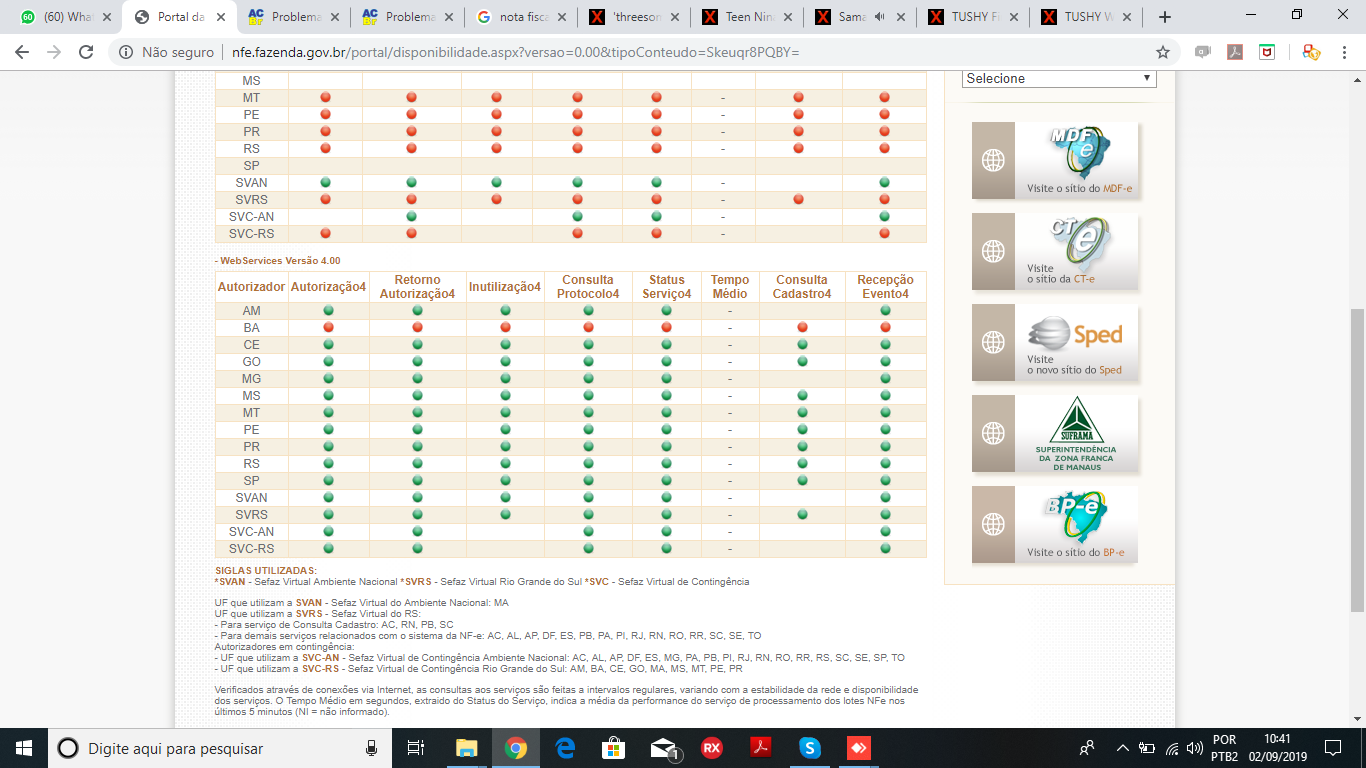Open Adobe Acrobat Reader from taskbar
This screenshot has width=1366, height=768.
click(762, 748)
